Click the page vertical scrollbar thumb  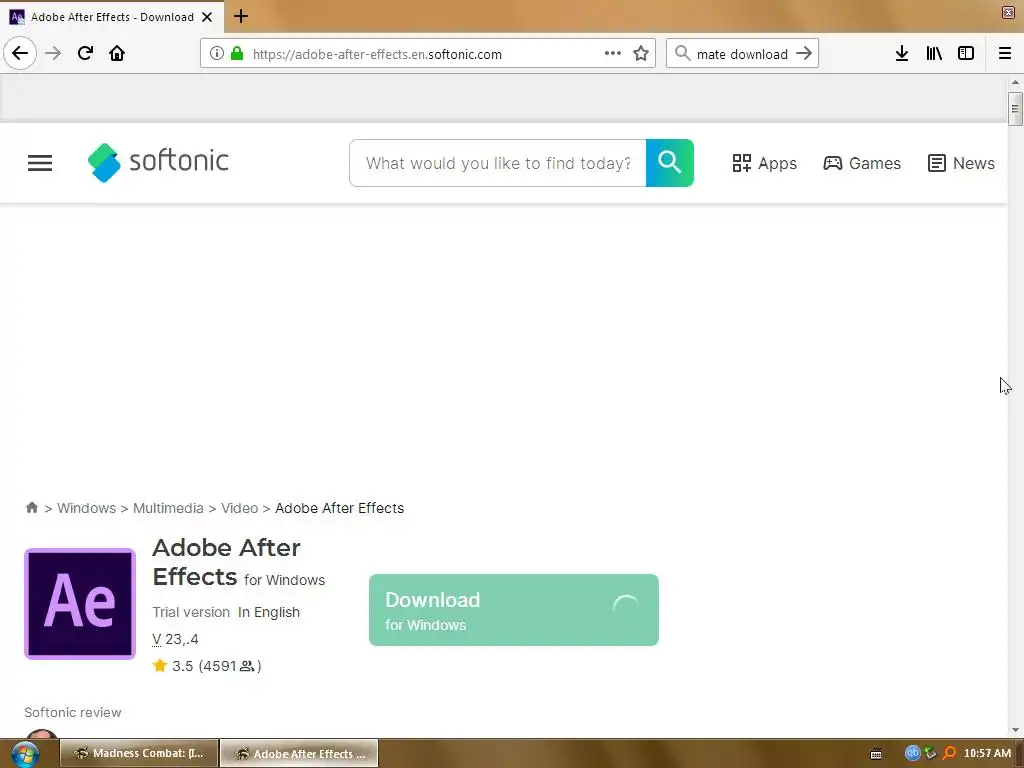click(1015, 109)
